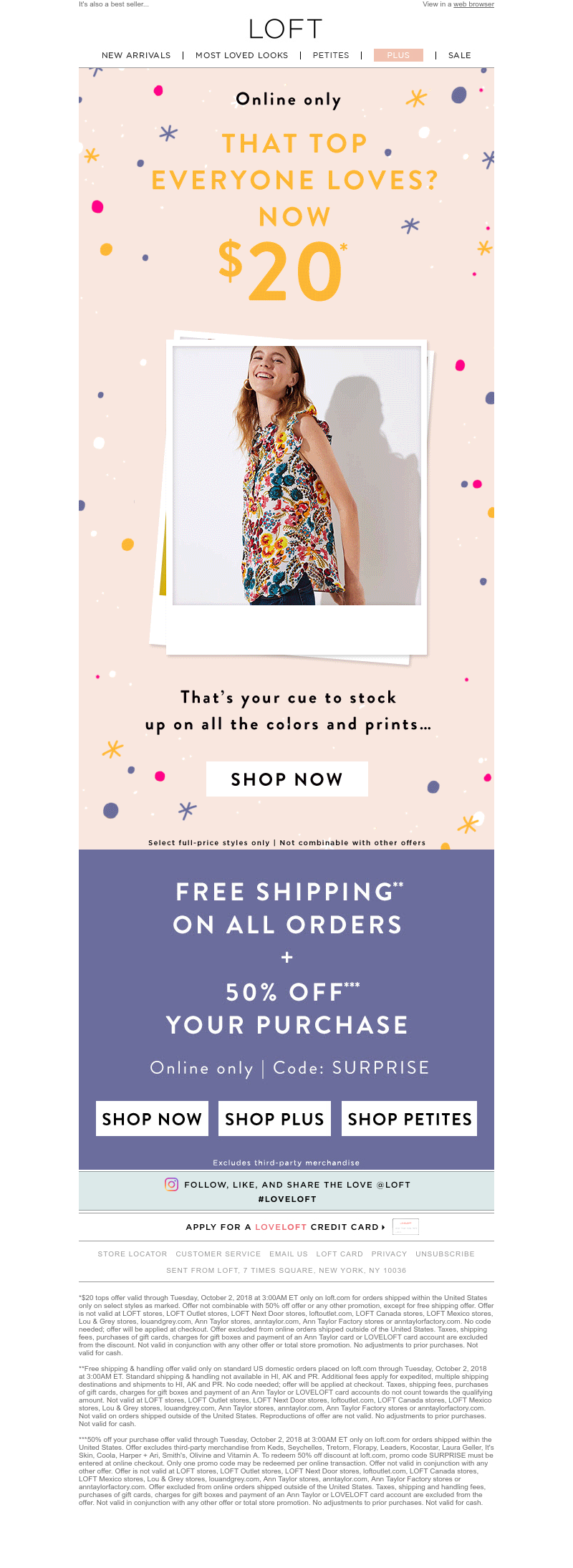Click the Shop Petites button
The height and width of the screenshot is (1568, 573).
click(409, 1118)
